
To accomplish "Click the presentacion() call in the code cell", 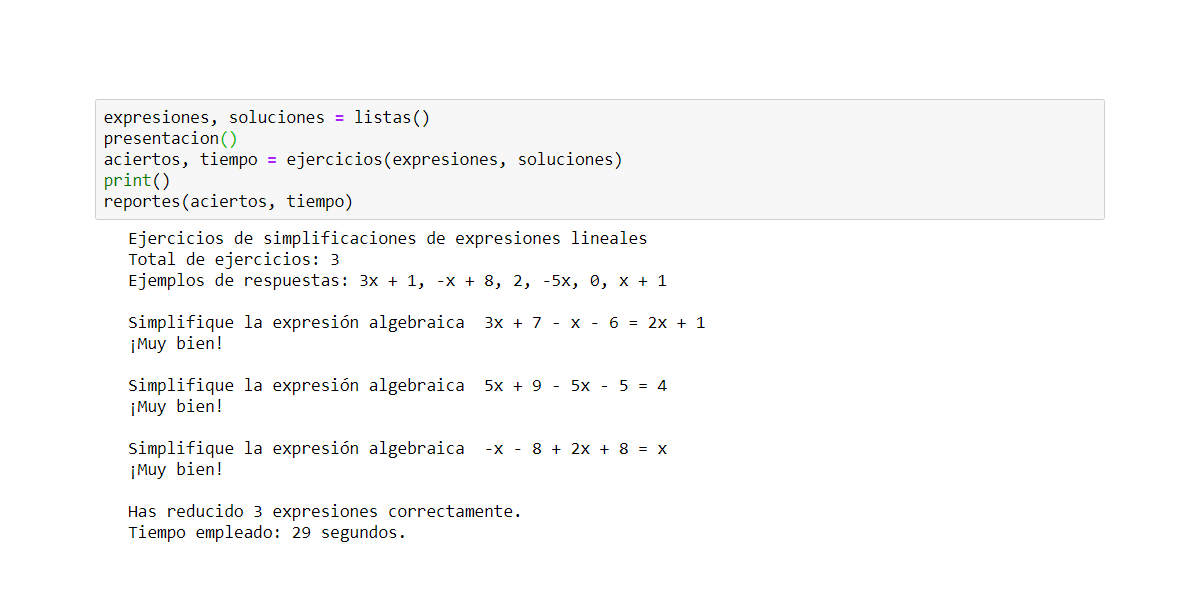I will pos(170,139).
